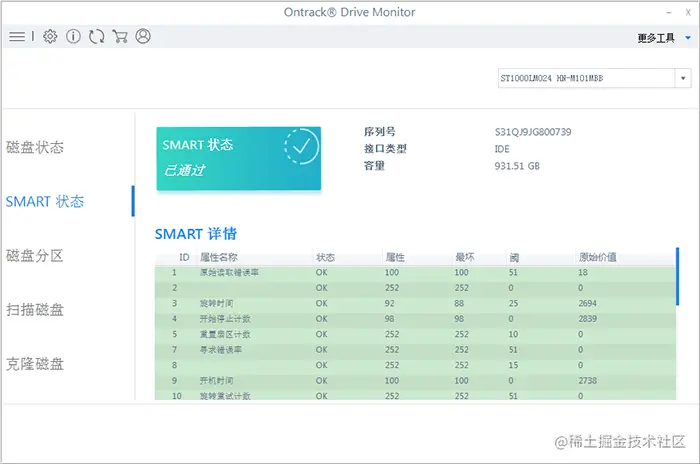
Task: Click the 最坏 column header
Action: click(465, 257)
